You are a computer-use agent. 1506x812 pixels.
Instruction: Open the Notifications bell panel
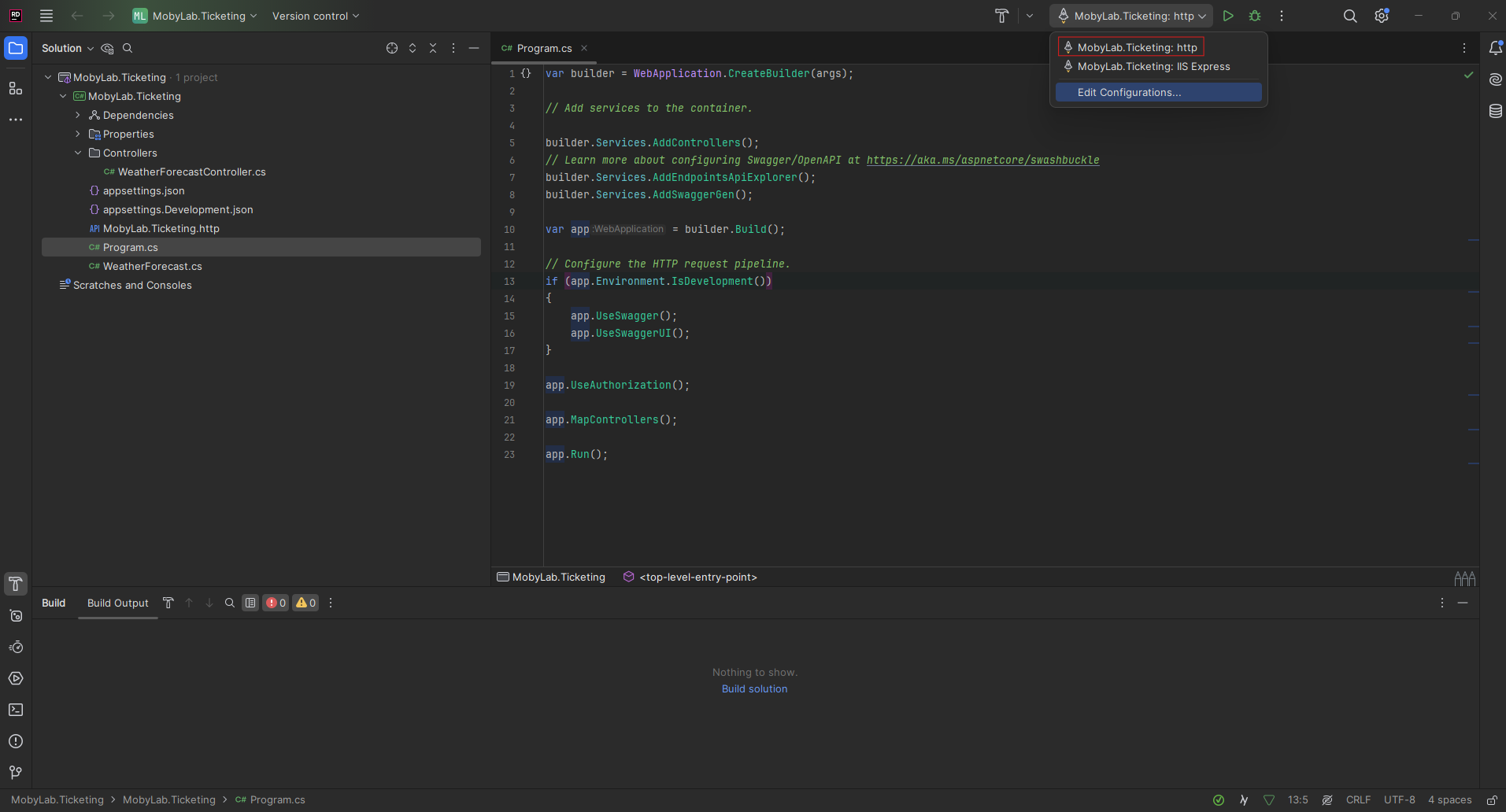(x=1495, y=48)
